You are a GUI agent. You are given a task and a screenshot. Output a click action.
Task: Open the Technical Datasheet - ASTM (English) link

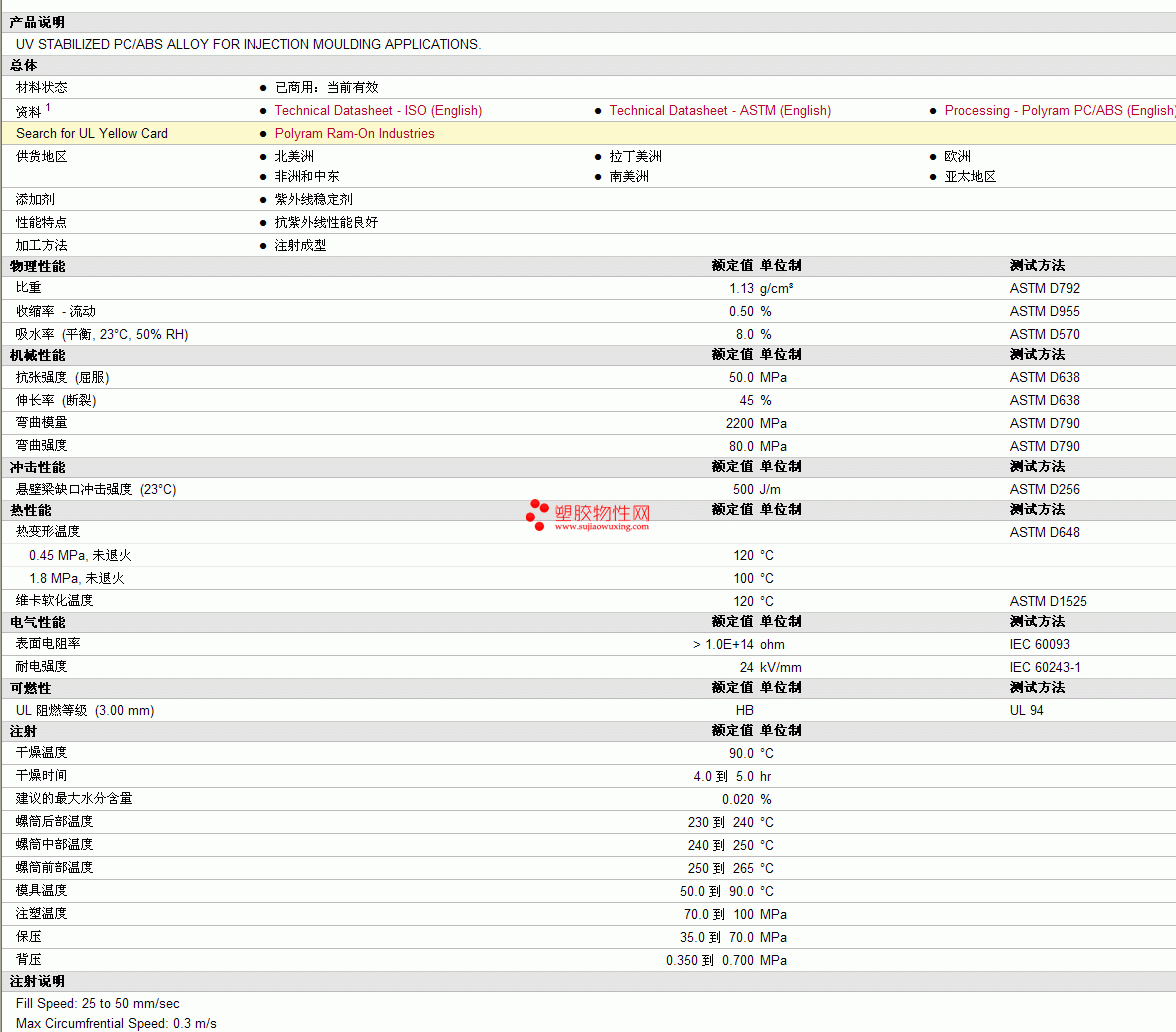[720, 111]
